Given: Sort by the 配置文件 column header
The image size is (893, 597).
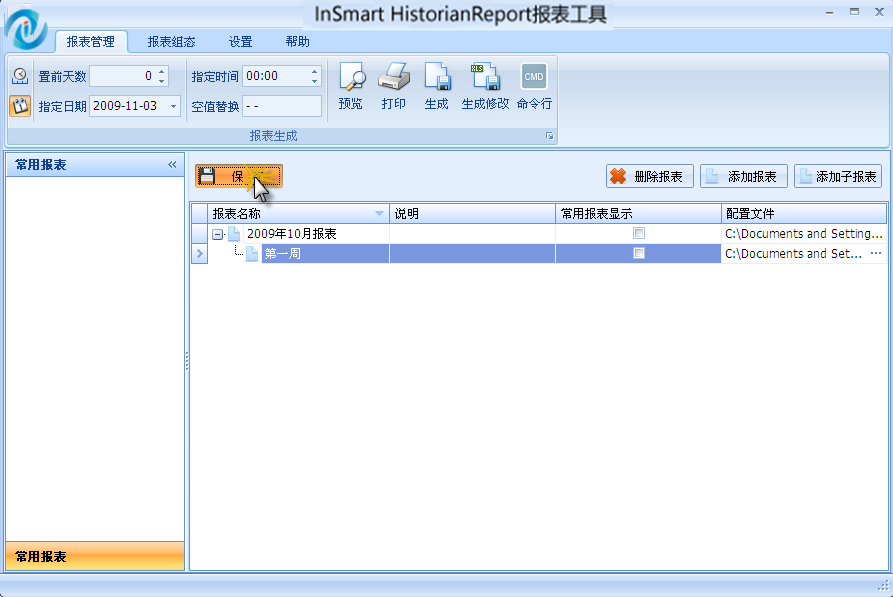Looking at the screenshot, I should tap(804, 214).
